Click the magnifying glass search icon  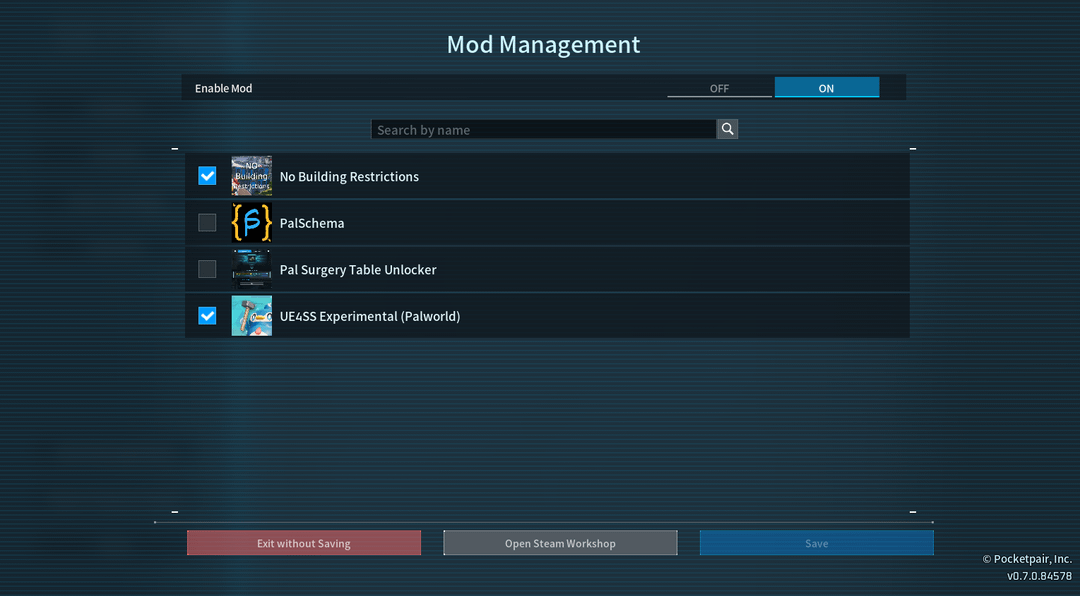coord(727,129)
